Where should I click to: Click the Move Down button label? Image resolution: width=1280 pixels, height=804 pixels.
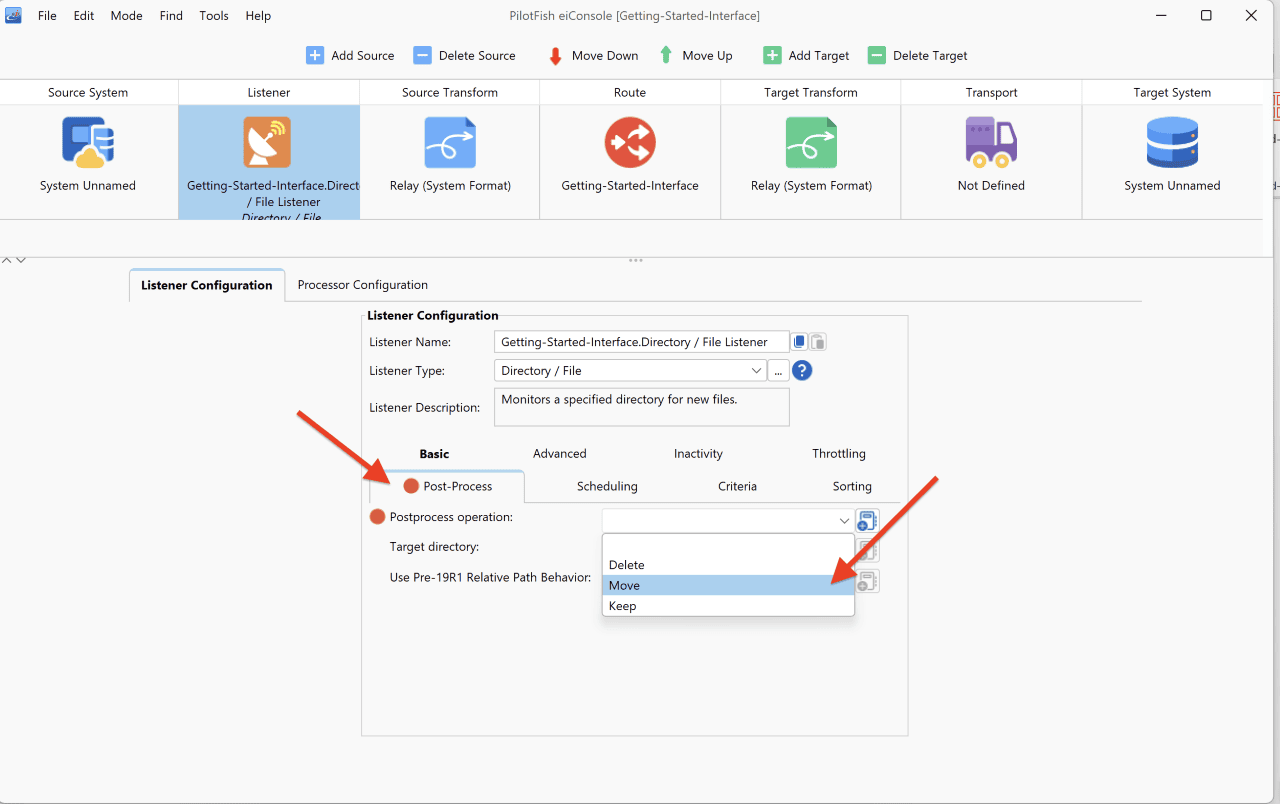pos(605,56)
